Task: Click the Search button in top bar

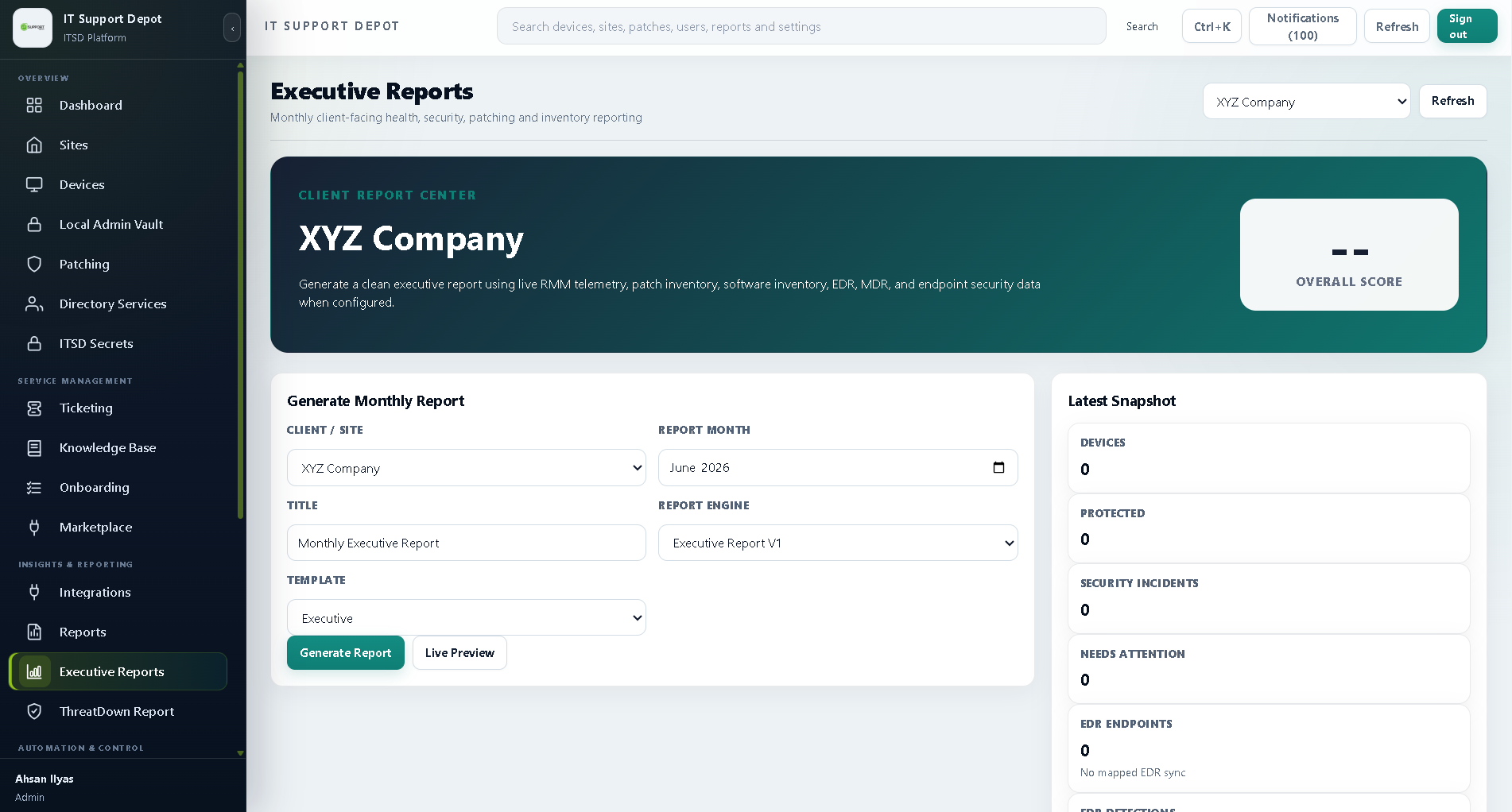Action: pos(1142,26)
